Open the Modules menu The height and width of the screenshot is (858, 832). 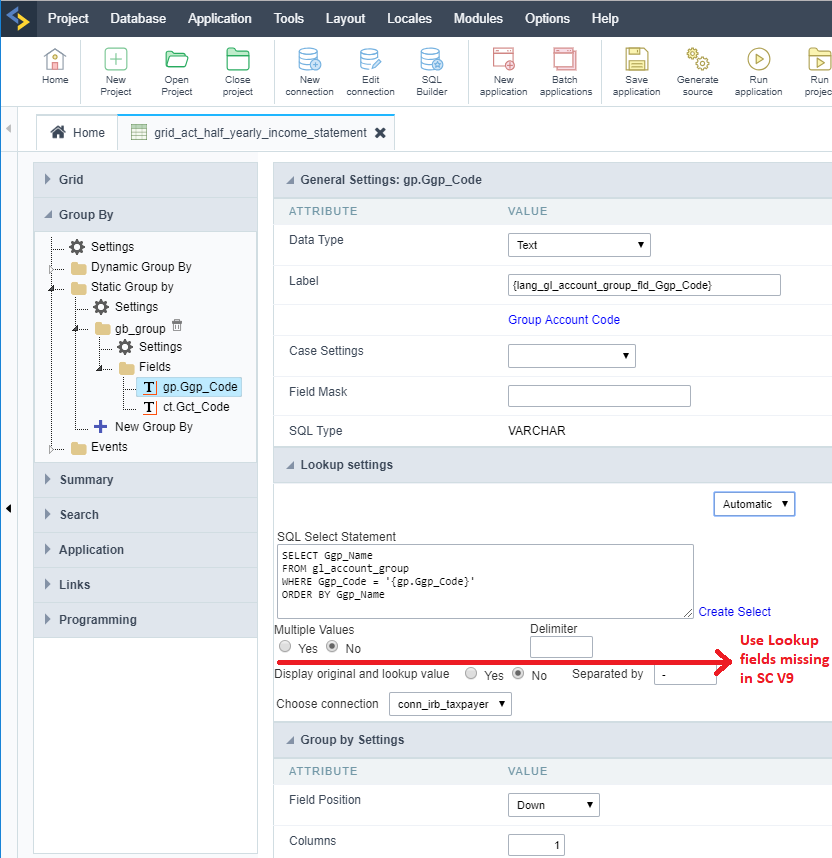pos(478,19)
